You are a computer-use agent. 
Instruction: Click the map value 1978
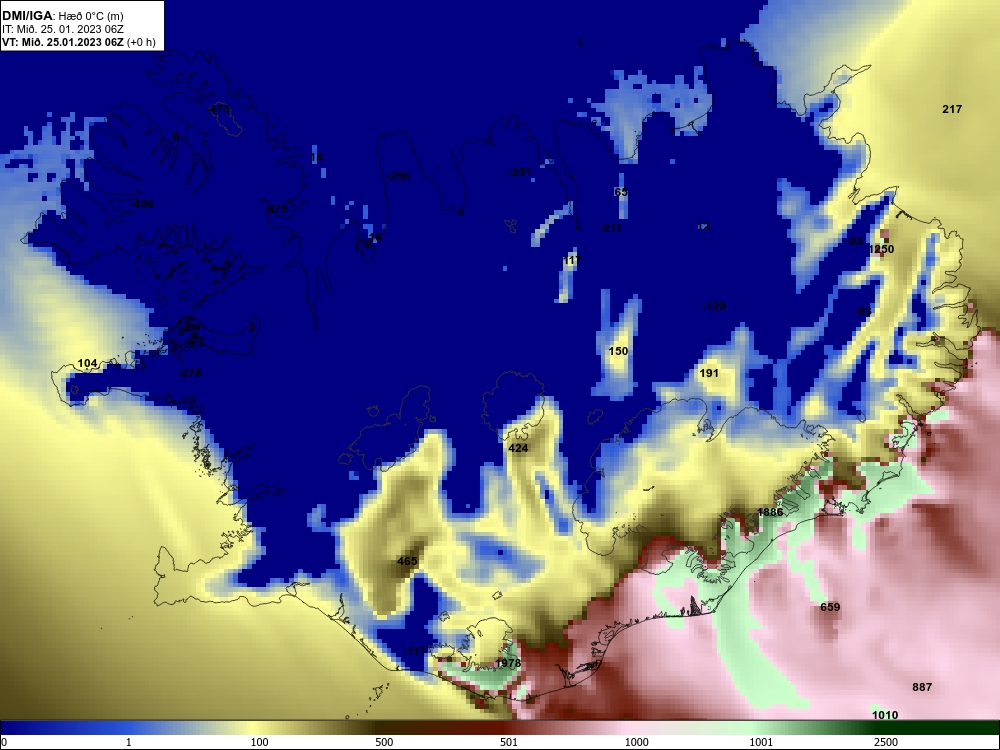pos(508,663)
